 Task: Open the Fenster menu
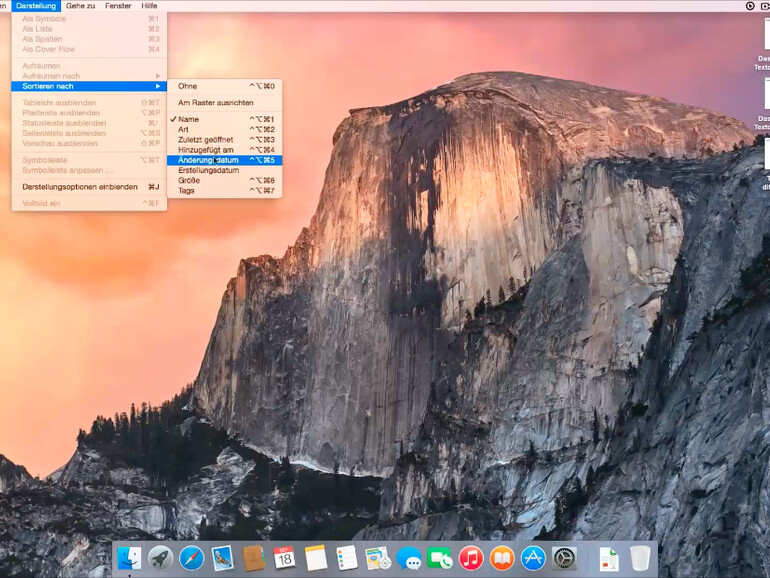[x=118, y=6]
